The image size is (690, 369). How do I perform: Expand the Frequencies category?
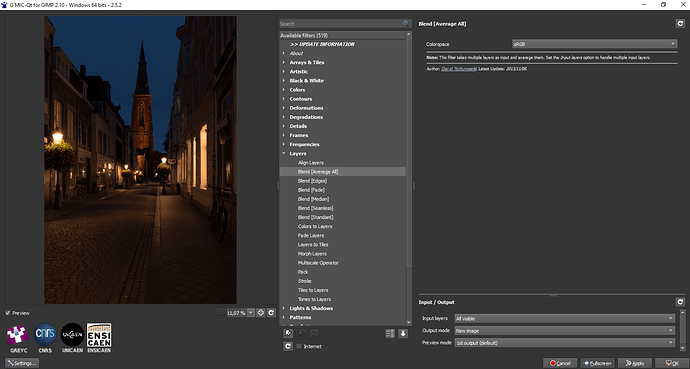(x=284, y=144)
